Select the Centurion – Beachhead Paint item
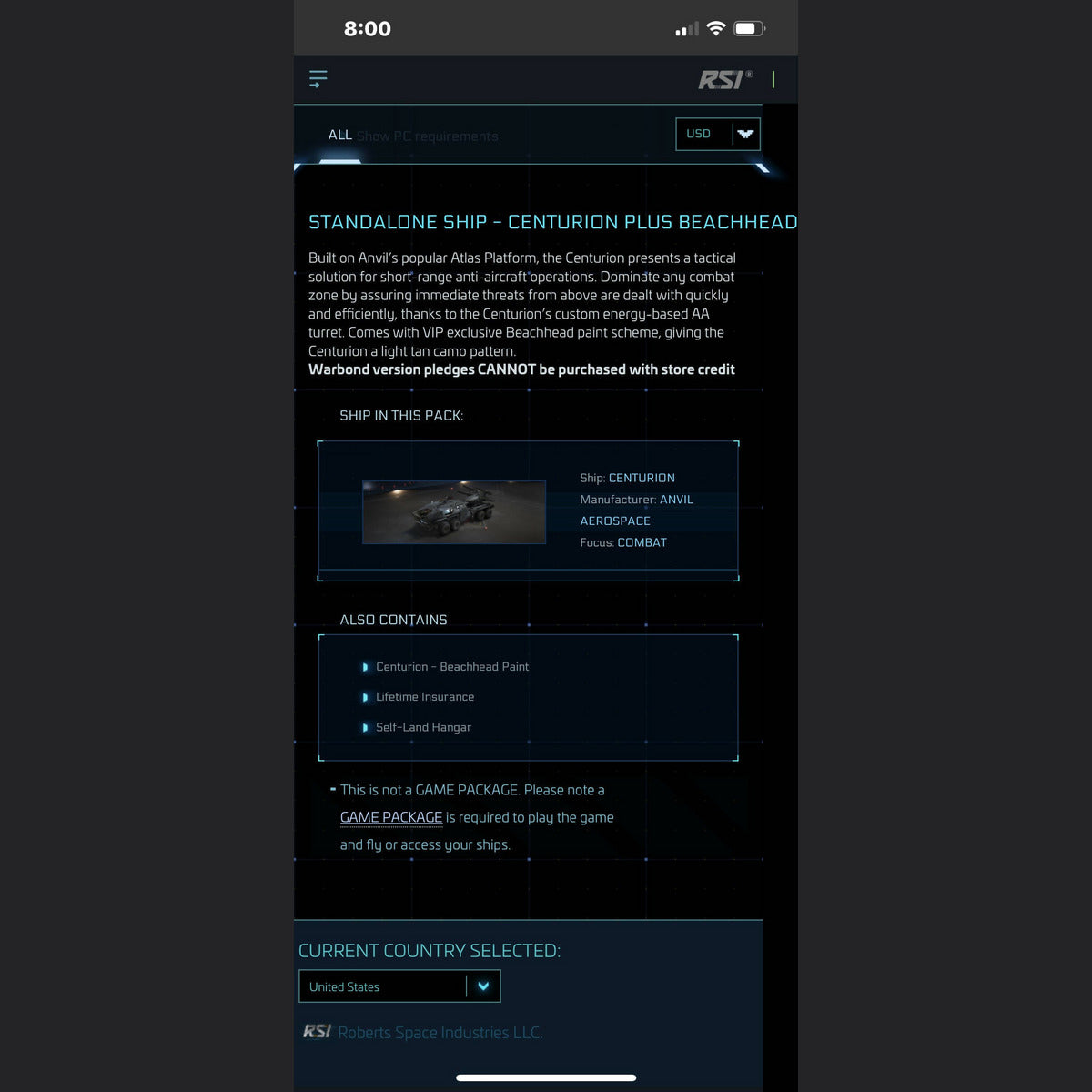Image resolution: width=1092 pixels, height=1092 pixels. coord(452,667)
